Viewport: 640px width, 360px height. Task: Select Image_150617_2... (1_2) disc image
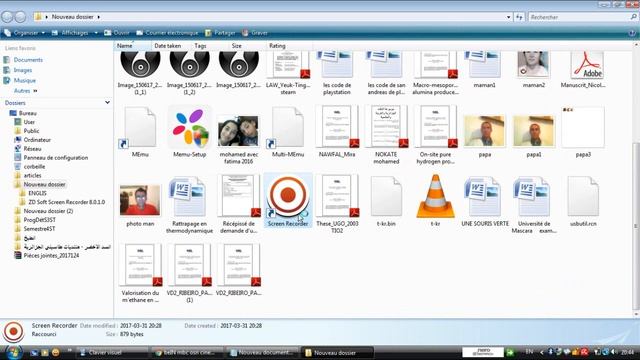(189, 64)
